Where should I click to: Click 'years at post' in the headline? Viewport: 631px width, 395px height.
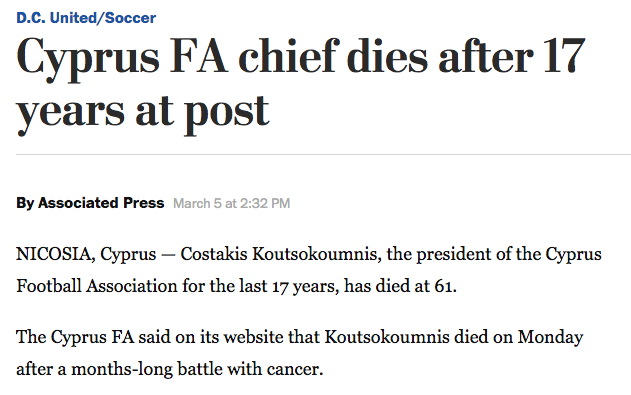coord(142,113)
